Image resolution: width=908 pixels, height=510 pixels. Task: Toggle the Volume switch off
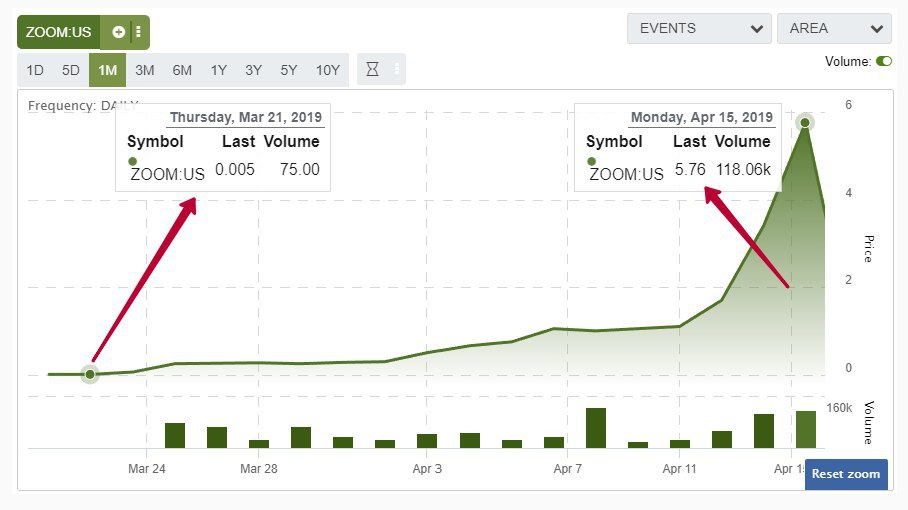[x=883, y=62]
